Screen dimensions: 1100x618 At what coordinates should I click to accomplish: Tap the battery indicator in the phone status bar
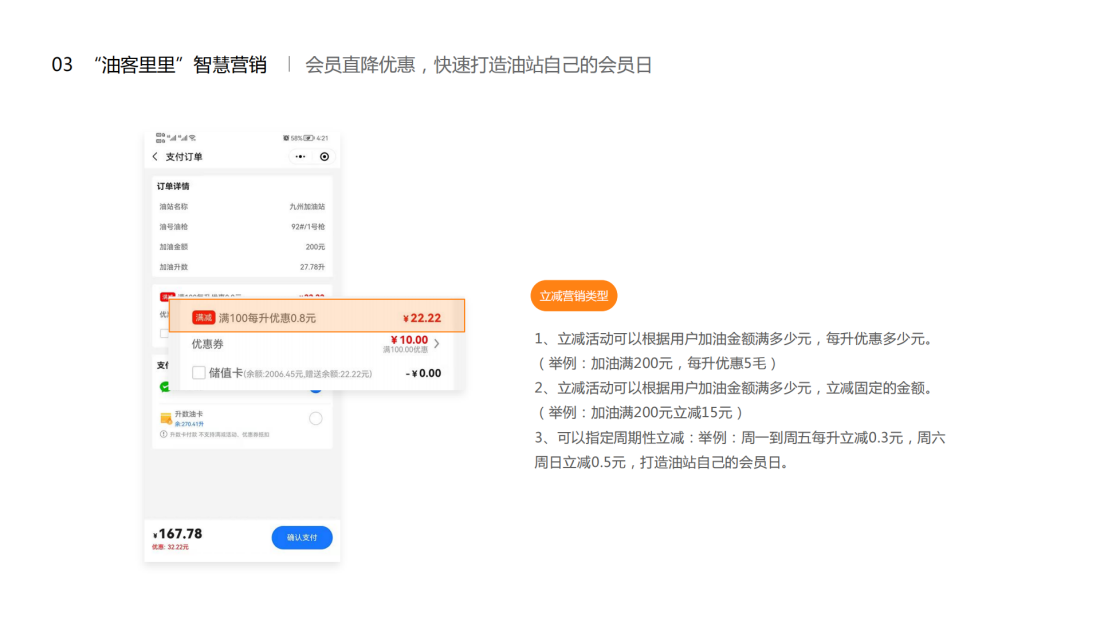click(x=309, y=138)
